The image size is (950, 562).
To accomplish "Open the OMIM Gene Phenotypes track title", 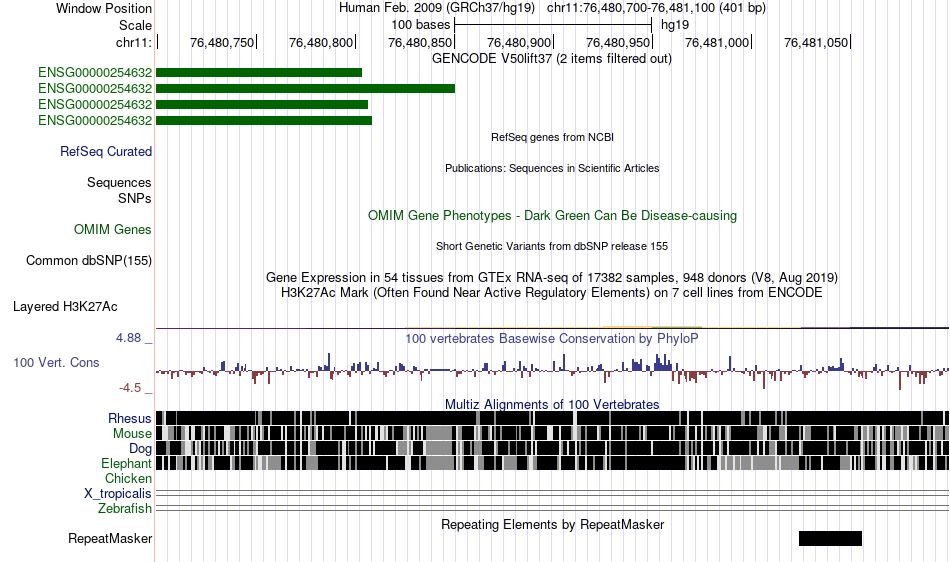I will pos(552,216).
